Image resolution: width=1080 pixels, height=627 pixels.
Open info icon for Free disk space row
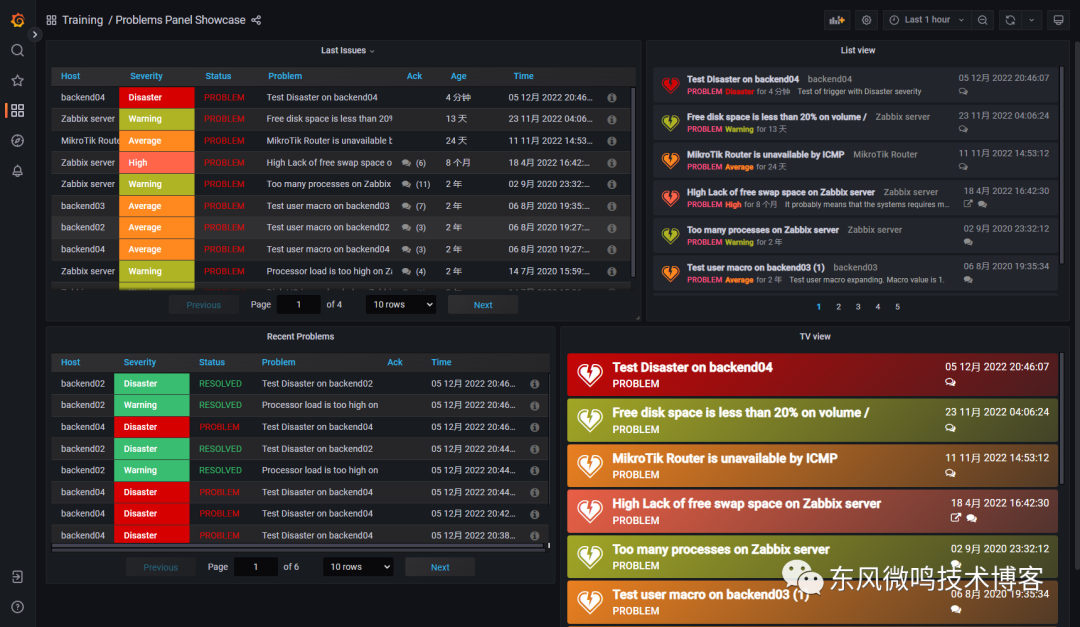click(x=612, y=119)
